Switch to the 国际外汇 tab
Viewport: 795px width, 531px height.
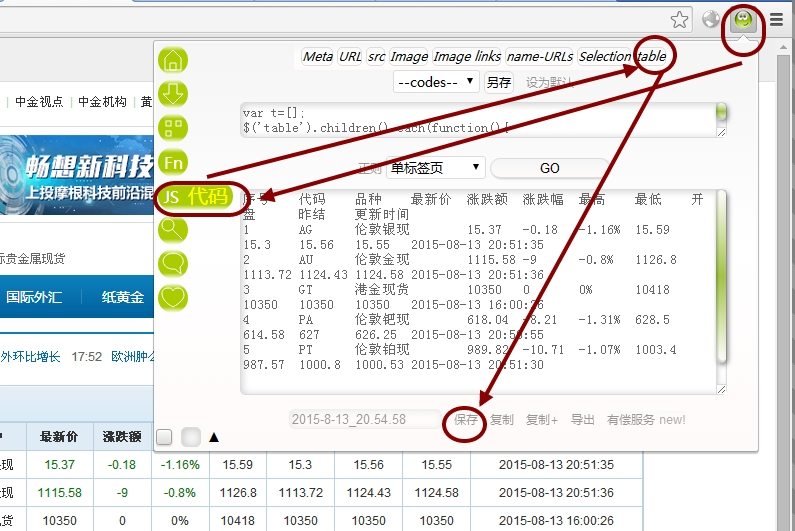click(x=34, y=297)
